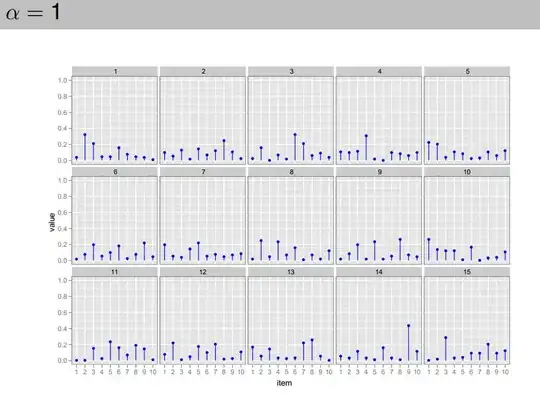Viewport: 540px width, 397px height.
Task: Select facet header labeled 9
Action: point(379,171)
